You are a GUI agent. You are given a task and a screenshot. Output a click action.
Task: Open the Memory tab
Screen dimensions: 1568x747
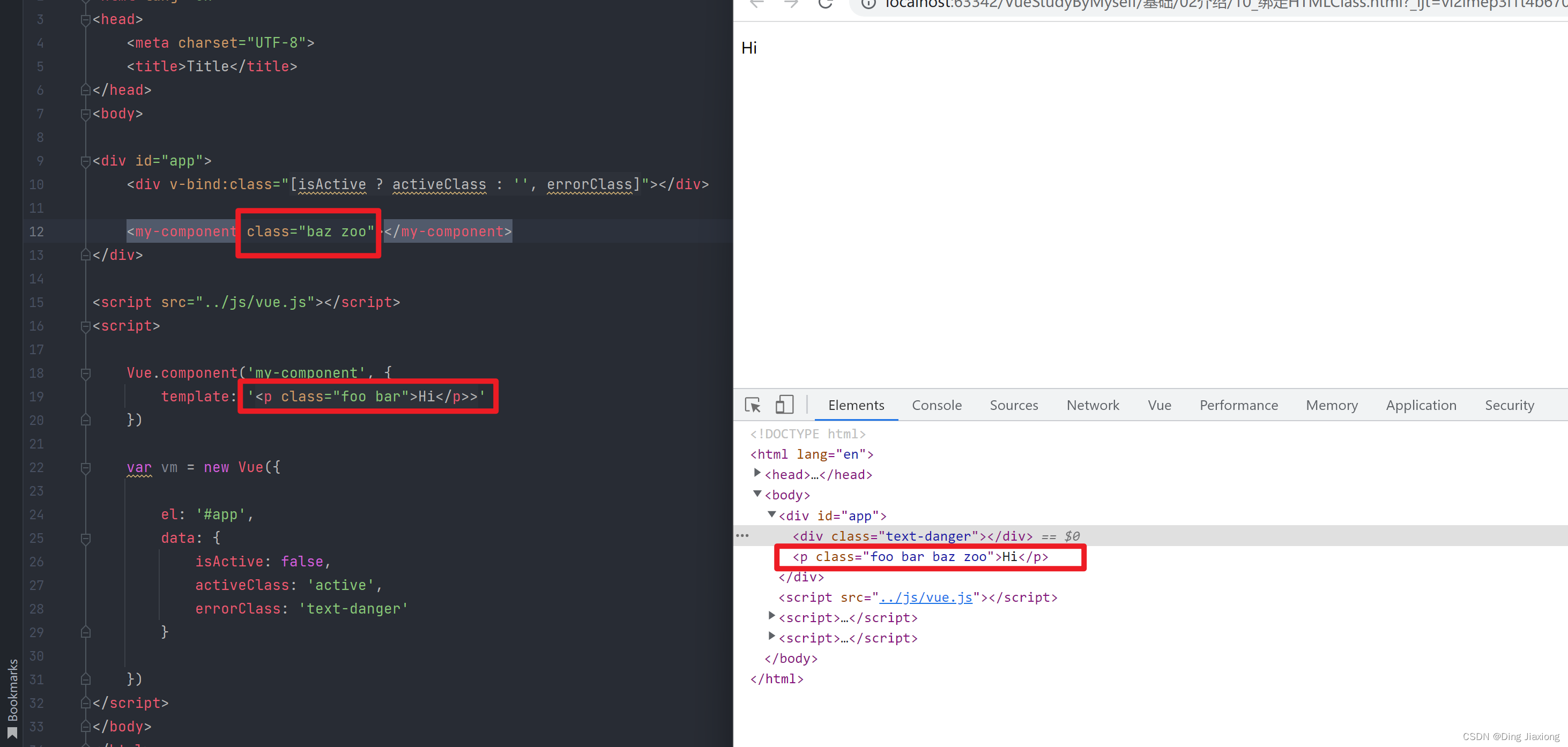coord(1331,405)
